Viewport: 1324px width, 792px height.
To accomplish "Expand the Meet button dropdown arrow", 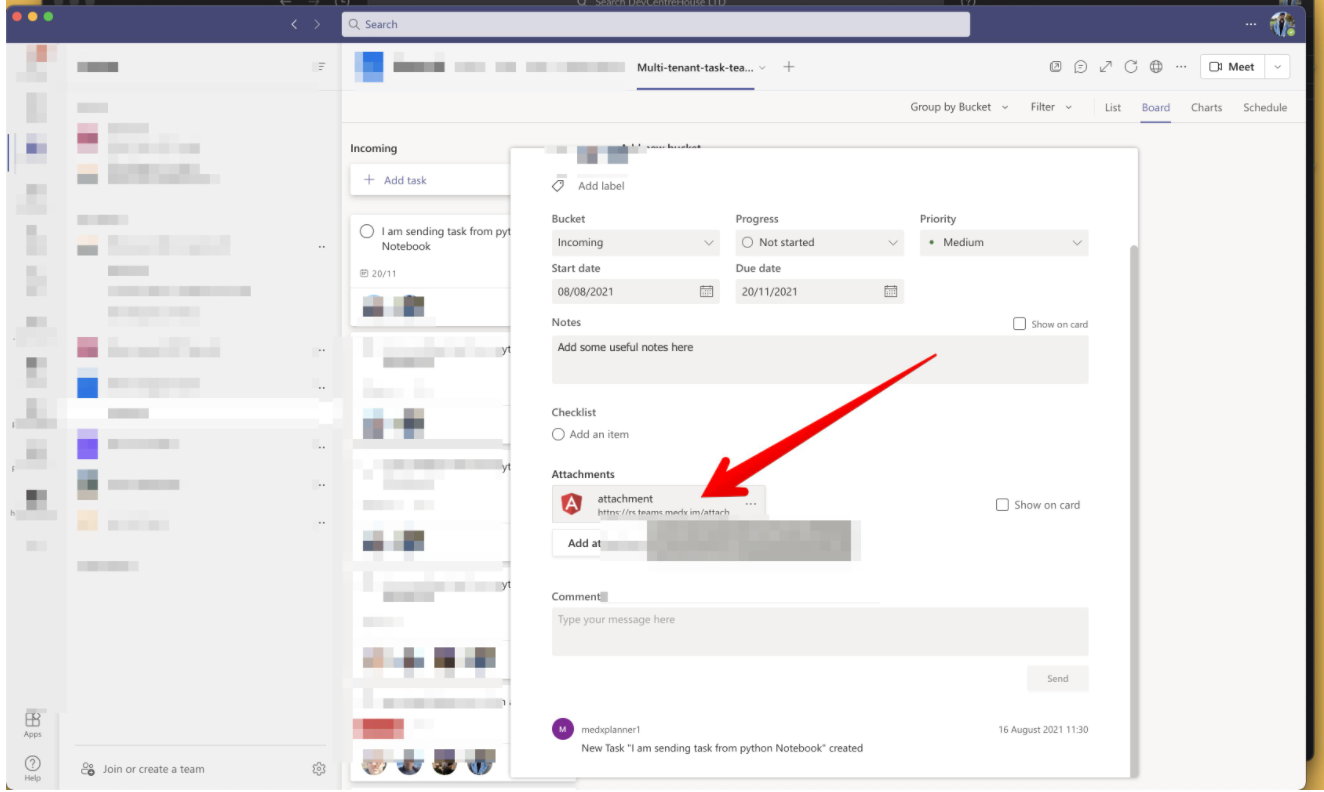I will click(1277, 66).
